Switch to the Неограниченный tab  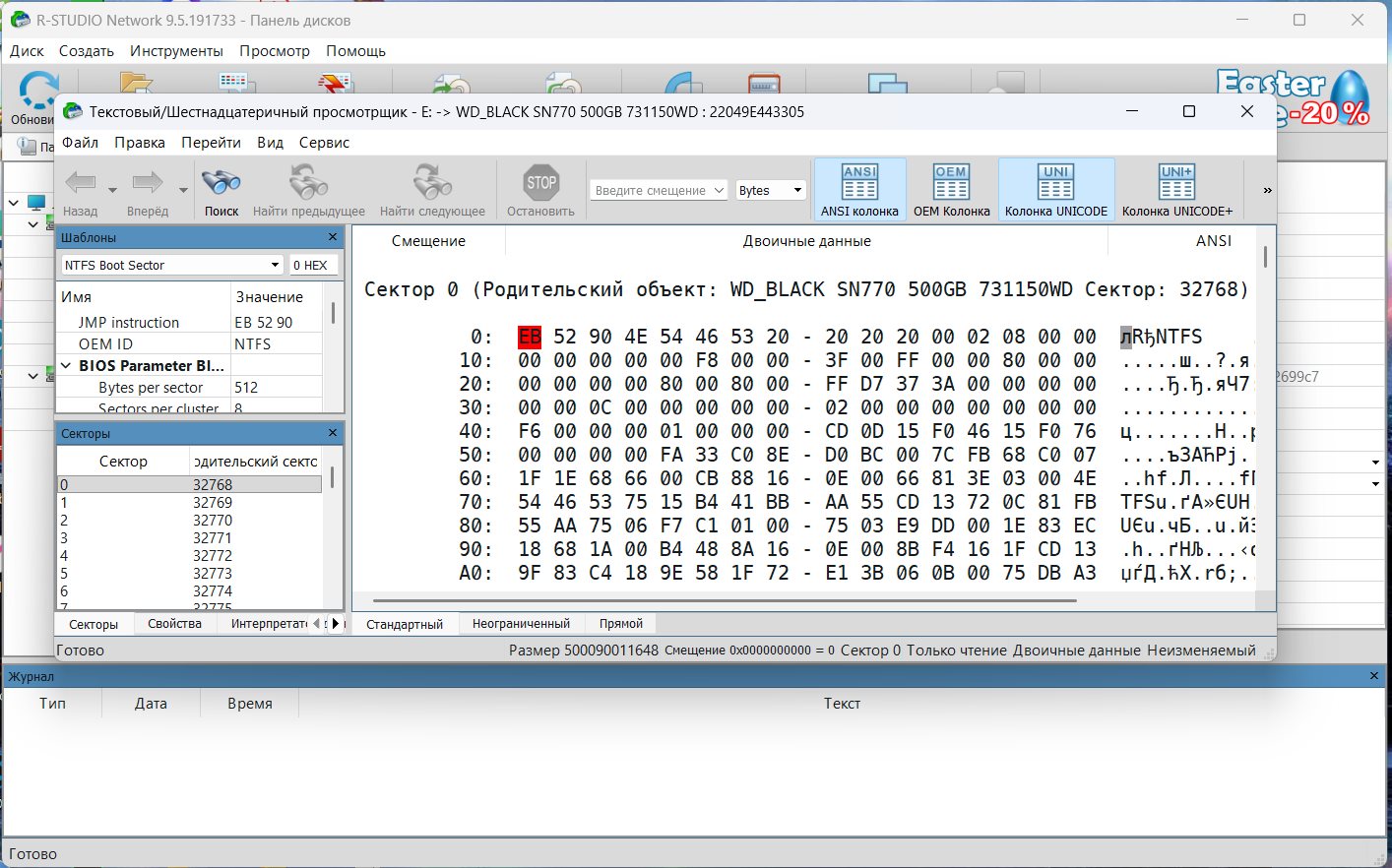521,624
